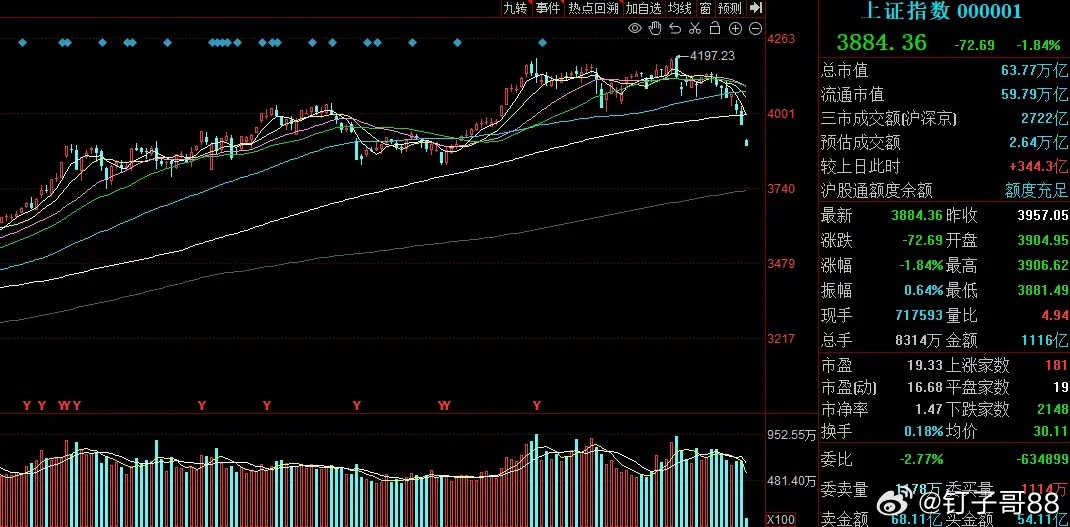Click the 现手 value 717593
The image size is (1070, 527).
tap(918, 315)
